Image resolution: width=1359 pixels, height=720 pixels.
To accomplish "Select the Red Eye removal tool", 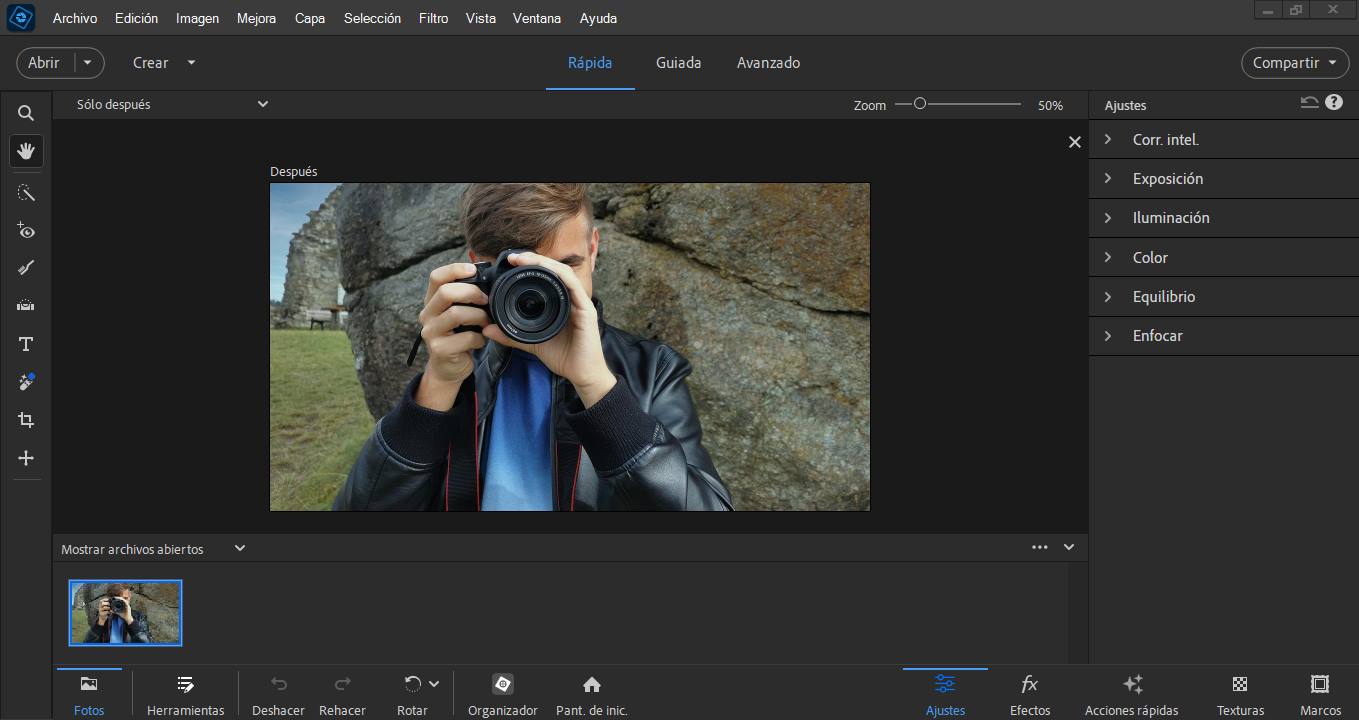I will [x=25, y=230].
